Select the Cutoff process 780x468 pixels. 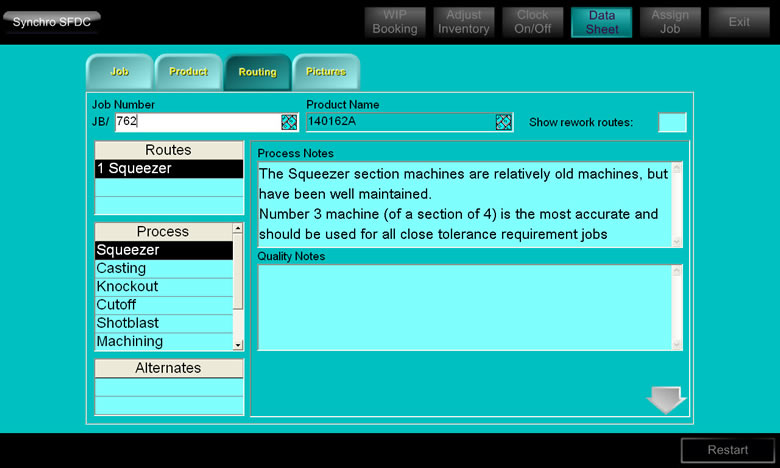click(164, 305)
